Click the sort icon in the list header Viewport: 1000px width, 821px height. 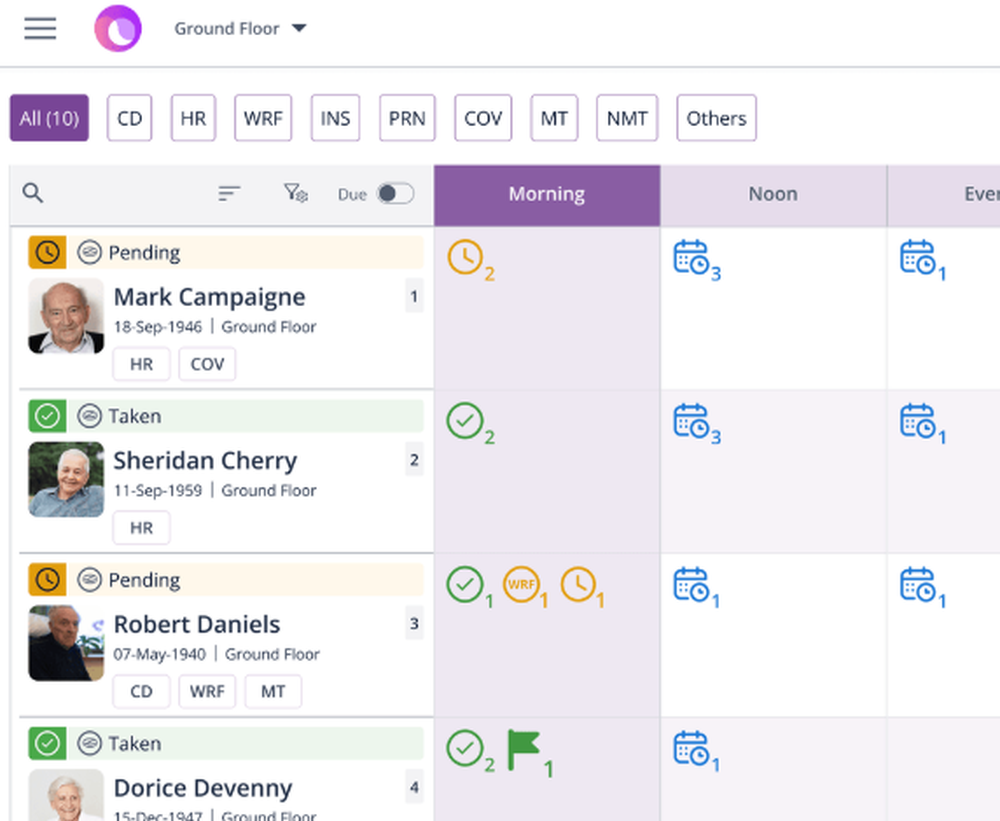coord(229,193)
